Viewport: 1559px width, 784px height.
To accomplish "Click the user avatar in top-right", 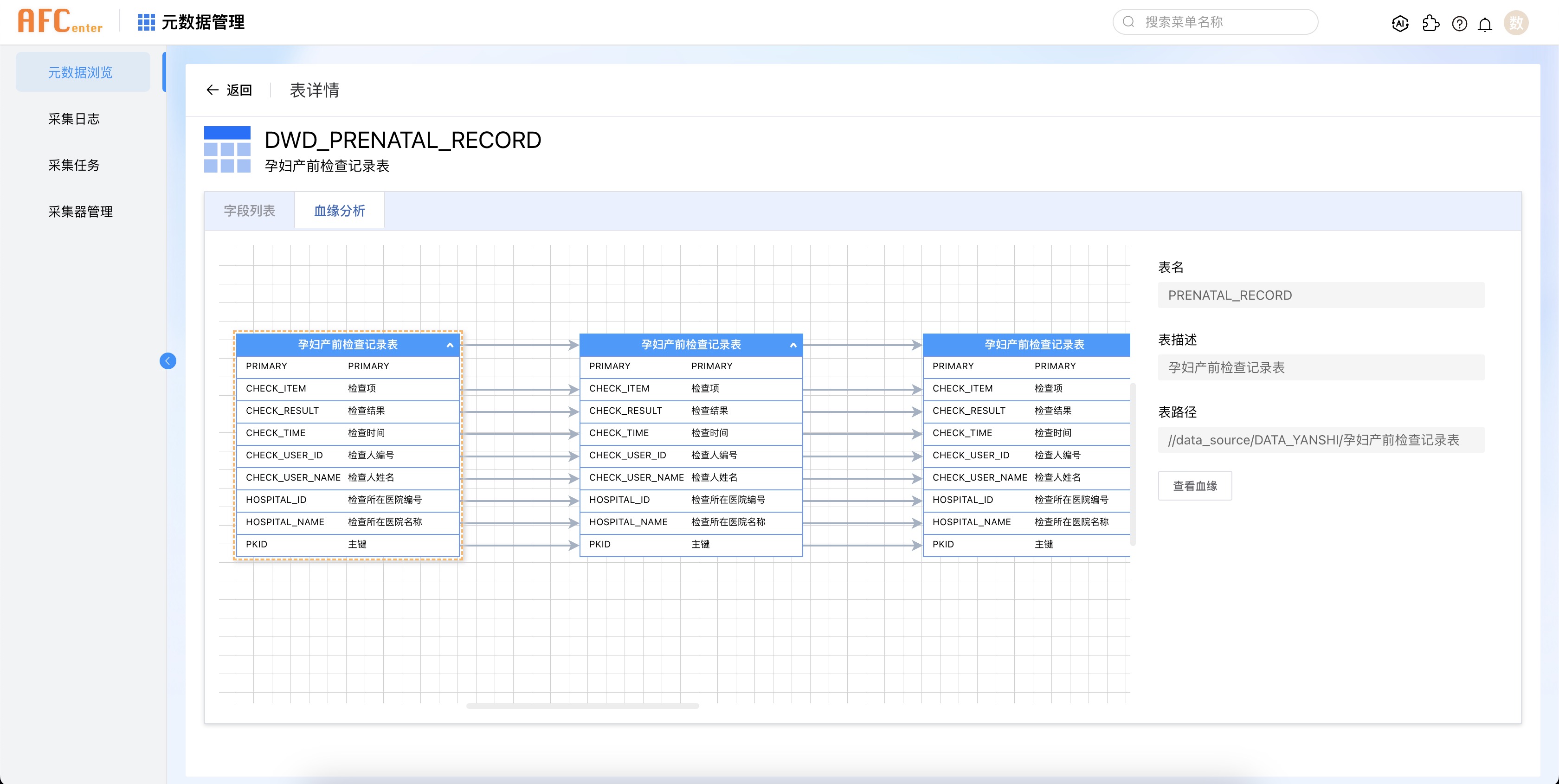I will coord(1515,23).
